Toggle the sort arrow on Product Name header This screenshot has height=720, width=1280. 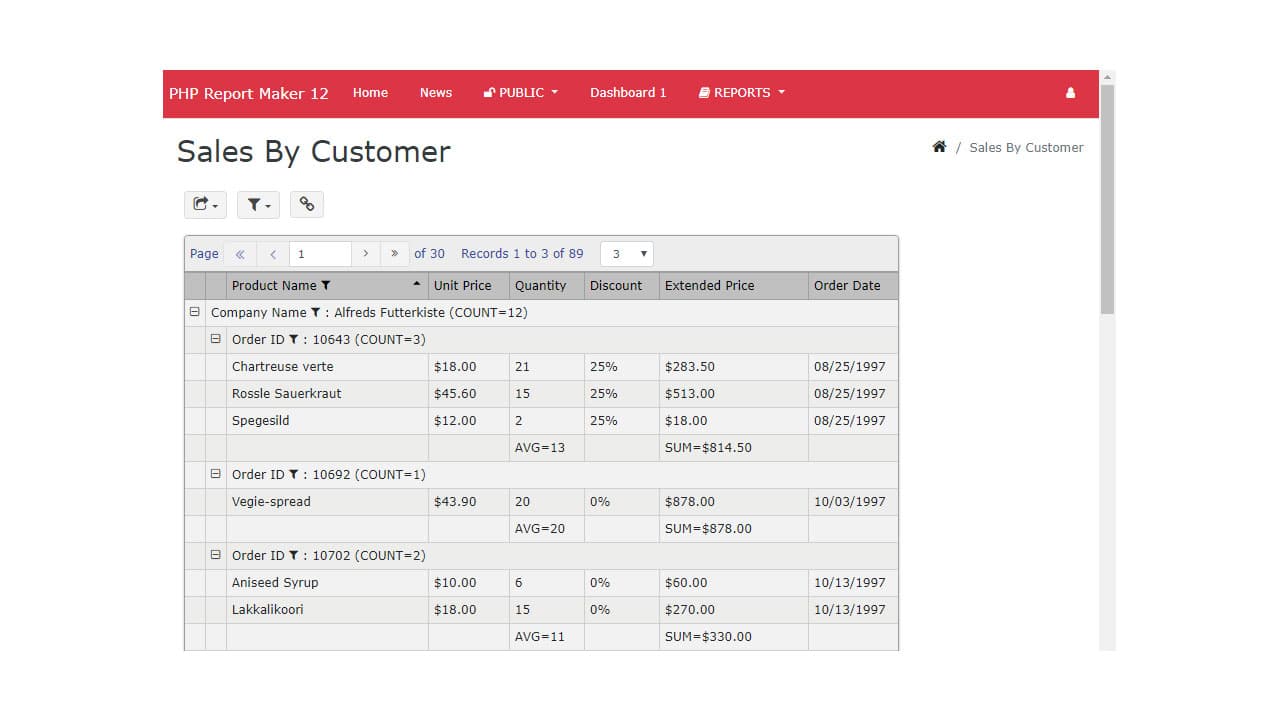click(416, 284)
